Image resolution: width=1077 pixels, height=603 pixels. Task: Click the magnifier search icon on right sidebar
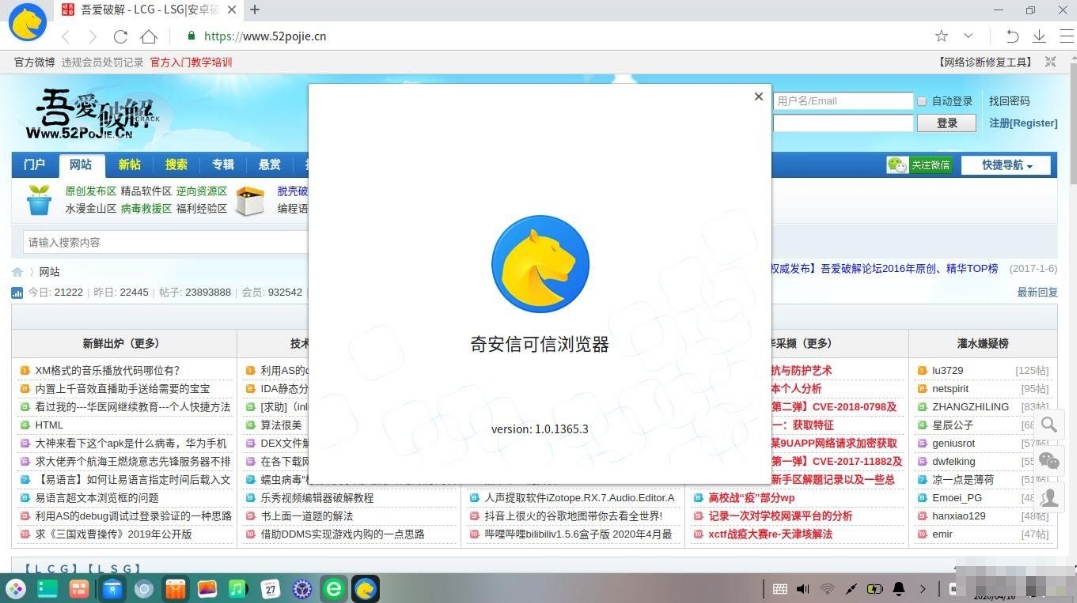(x=1049, y=426)
